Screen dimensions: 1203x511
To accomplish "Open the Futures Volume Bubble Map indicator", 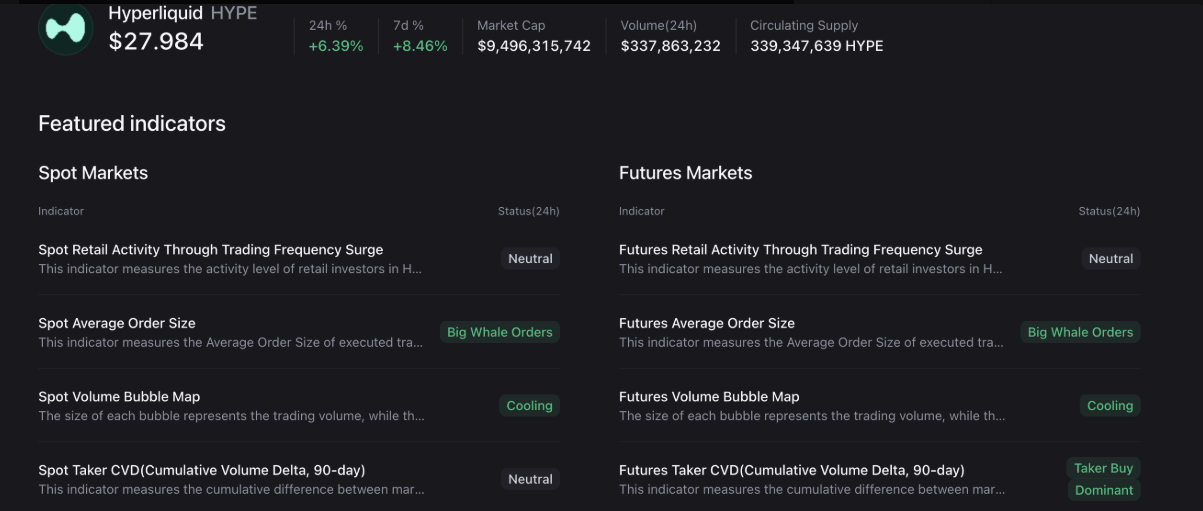I will [709, 397].
